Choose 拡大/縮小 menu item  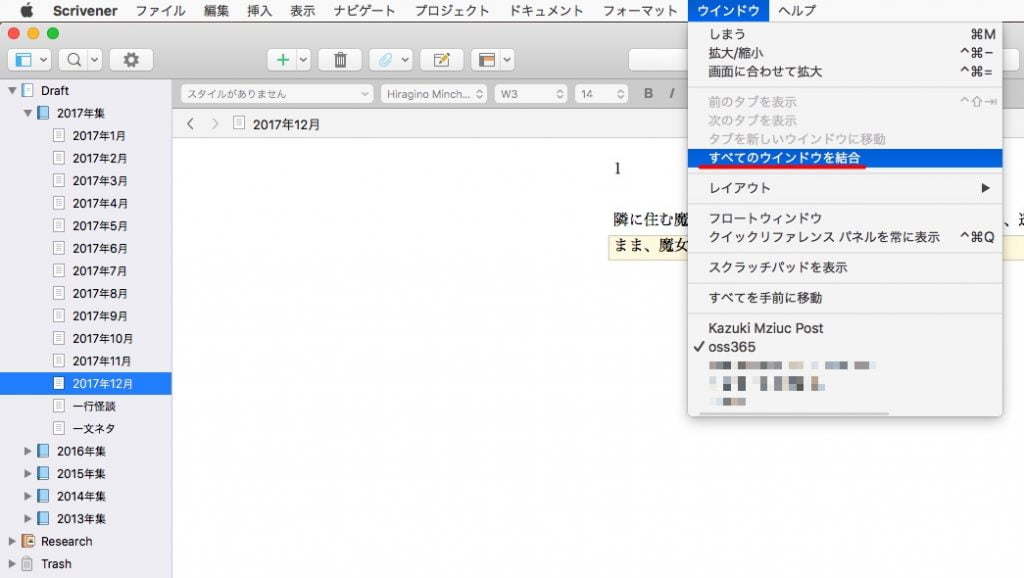845,53
